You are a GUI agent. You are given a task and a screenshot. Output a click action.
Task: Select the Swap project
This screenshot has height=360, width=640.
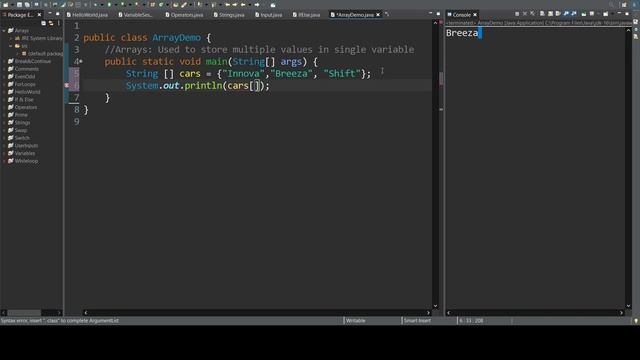[x=20, y=130]
